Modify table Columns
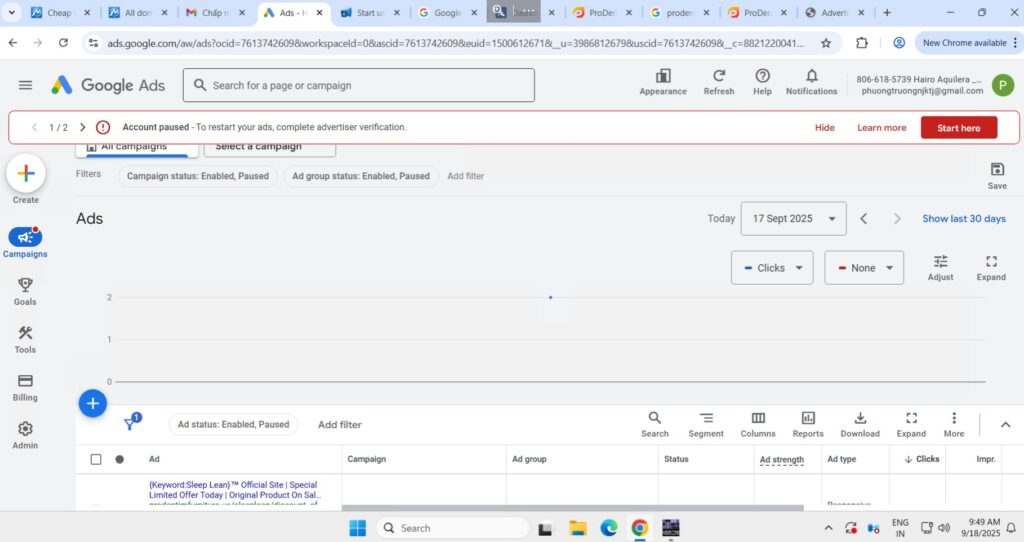The width and height of the screenshot is (1024, 542). [x=758, y=424]
